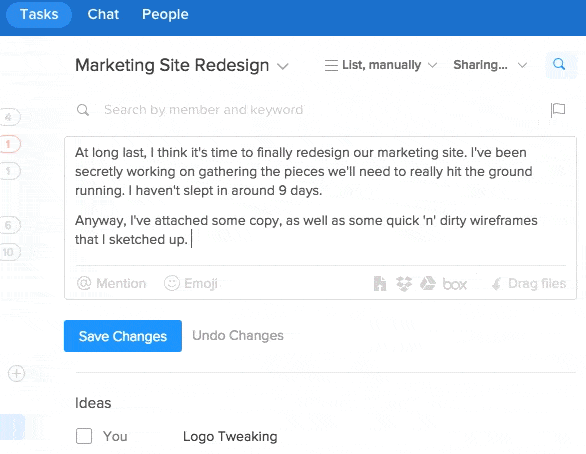Open the List, manually sort dropdown
Screen dimensions: 586x454
pyautogui.click(x=380, y=65)
